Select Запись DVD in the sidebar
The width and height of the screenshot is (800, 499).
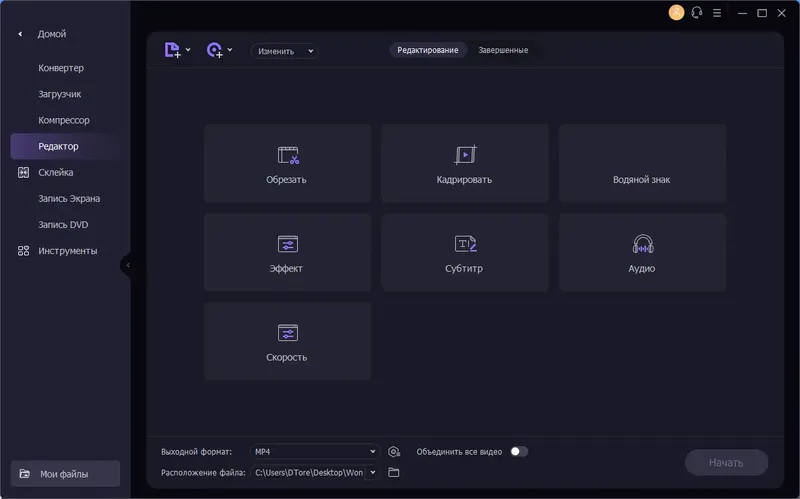click(x=63, y=224)
